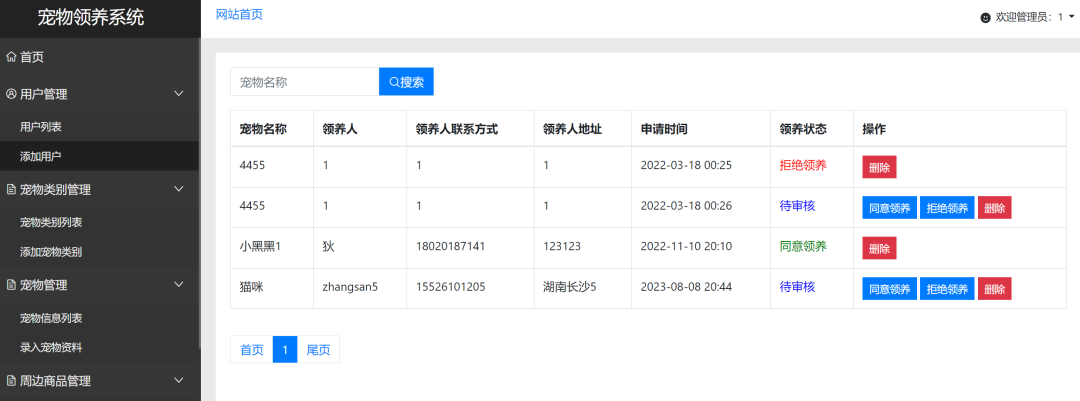Click 同意领养 for 猫咪
The height and width of the screenshot is (401, 1080).
click(890, 288)
